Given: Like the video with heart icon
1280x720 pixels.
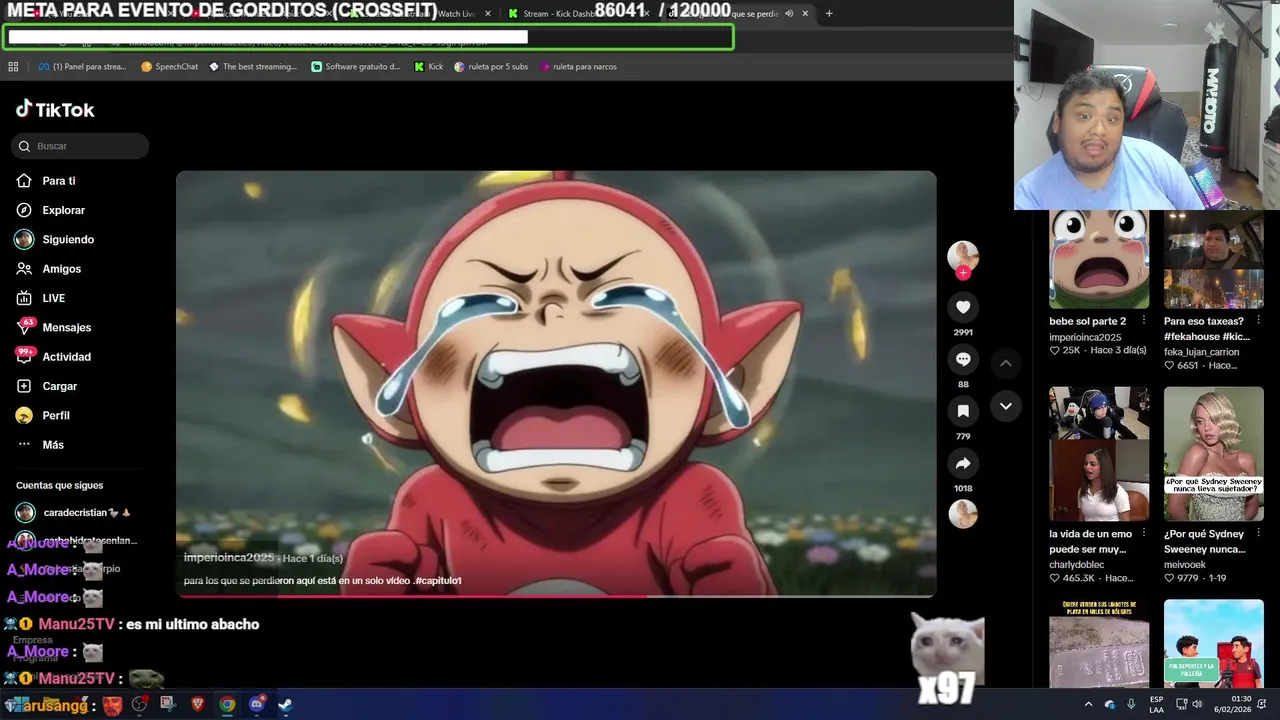Looking at the screenshot, I should 963,307.
